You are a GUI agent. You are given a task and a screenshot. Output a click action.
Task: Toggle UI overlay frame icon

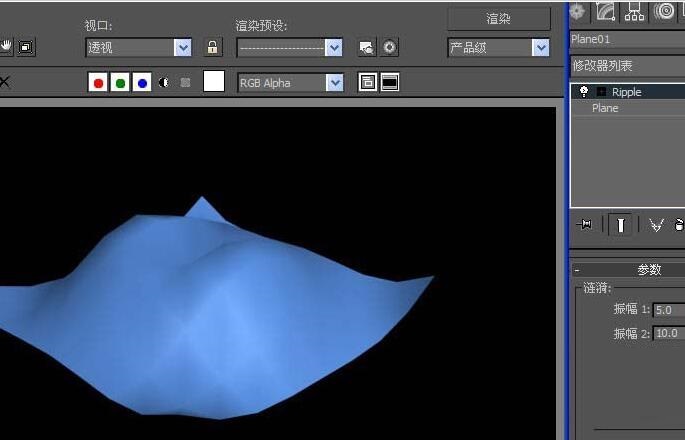pos(367,82)
